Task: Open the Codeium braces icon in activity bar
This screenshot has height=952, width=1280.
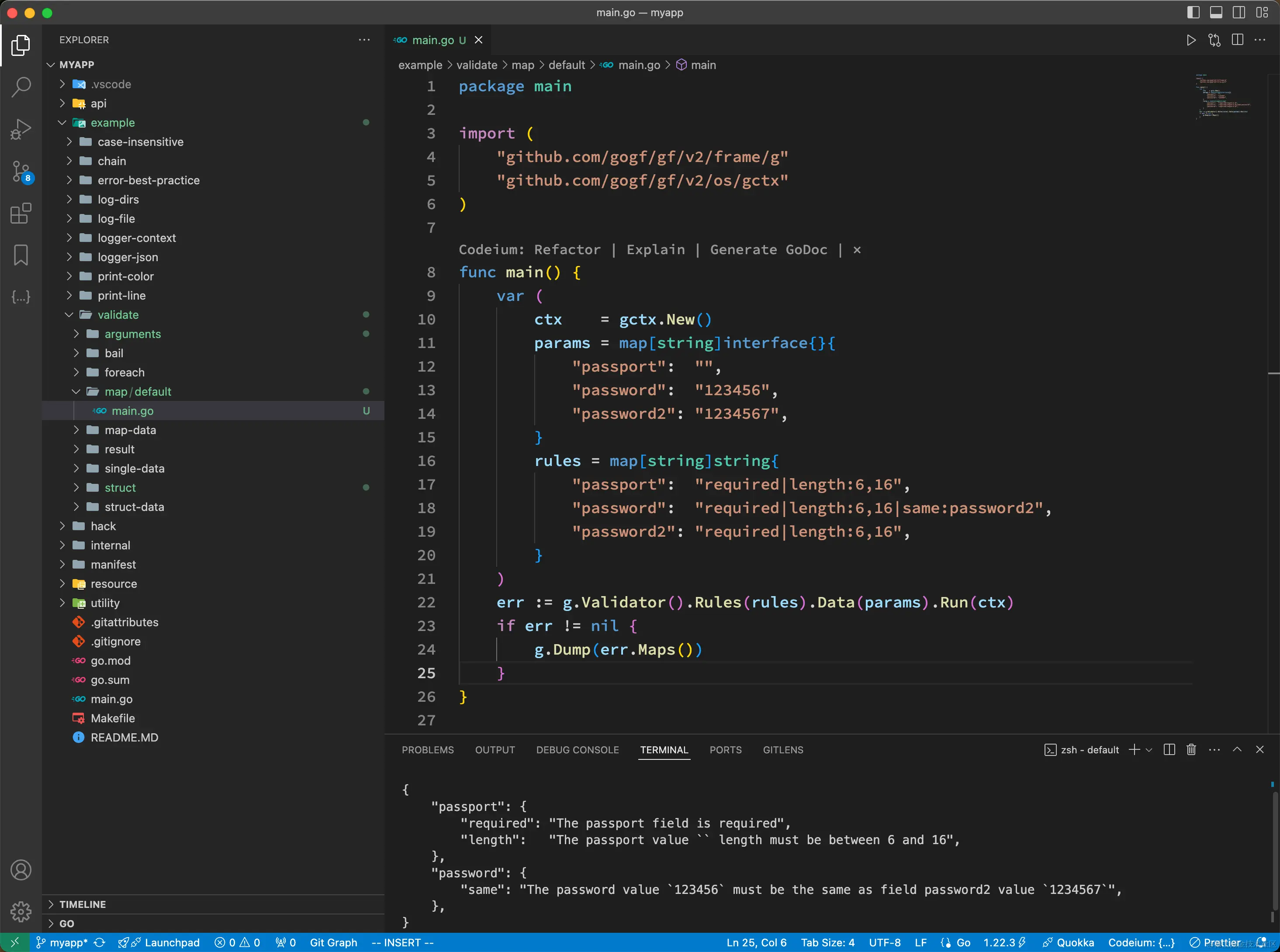Action: [x=21, y=297]
